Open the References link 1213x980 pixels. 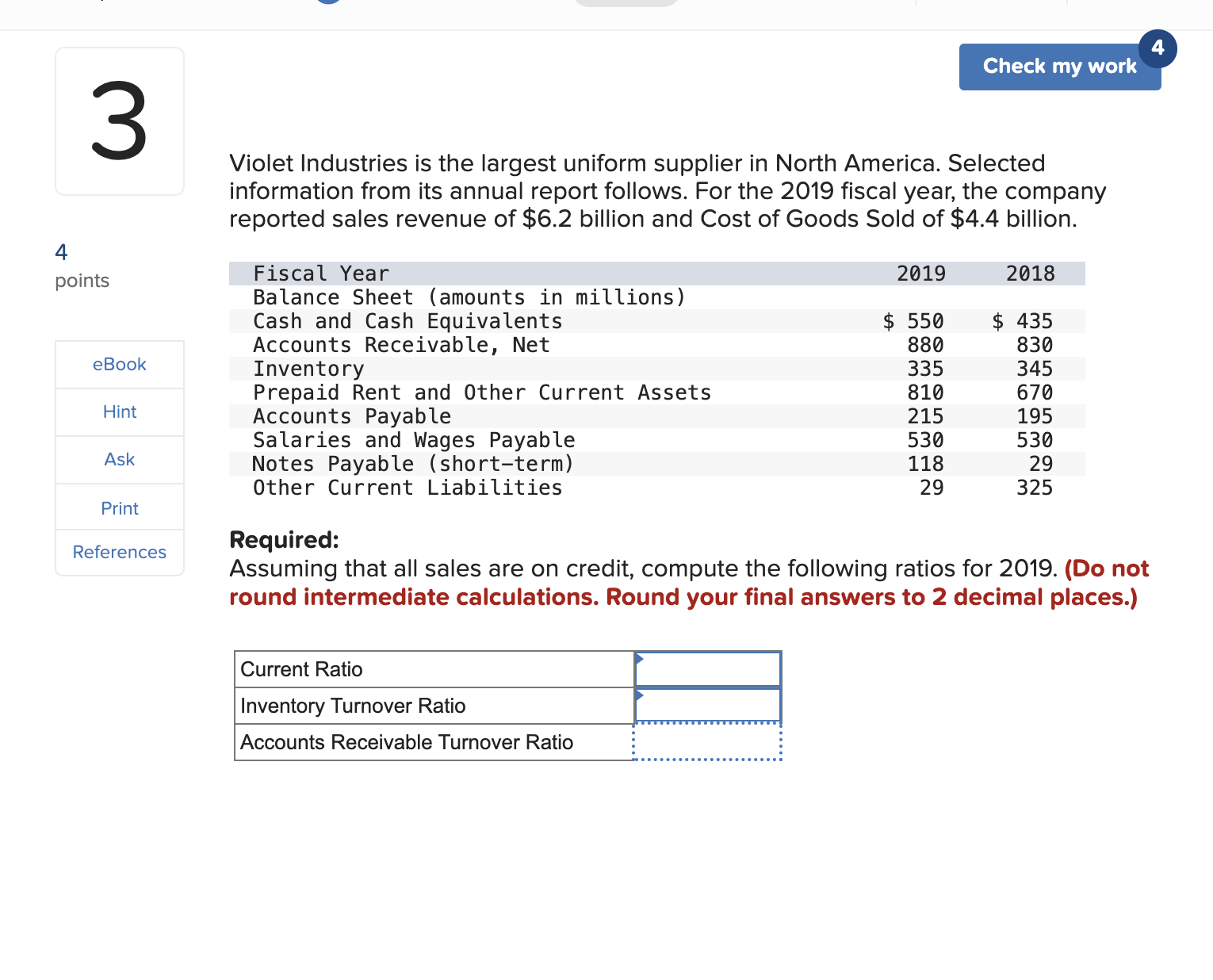[x=120, y=552]
